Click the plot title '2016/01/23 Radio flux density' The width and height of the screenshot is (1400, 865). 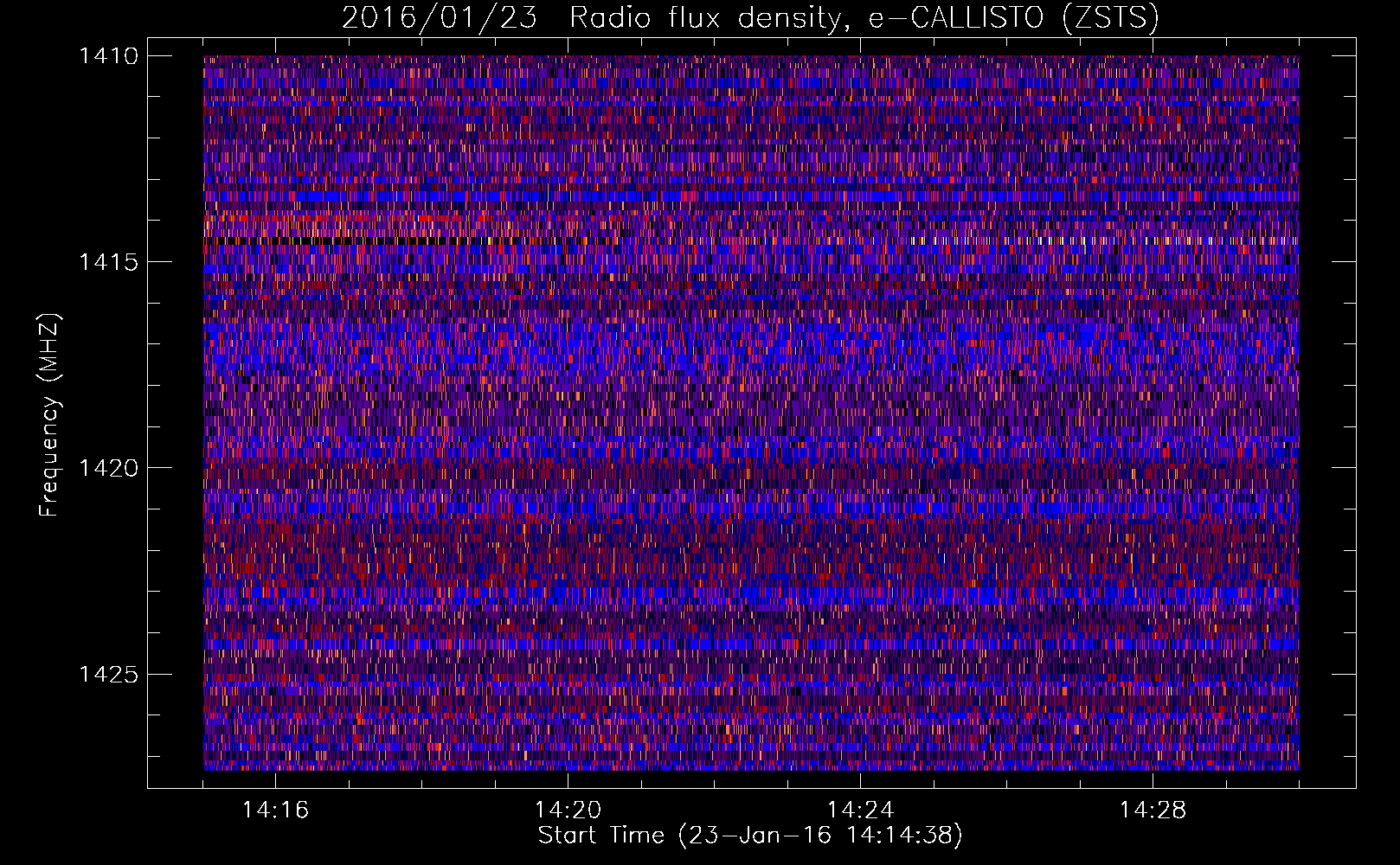[750, 18]
